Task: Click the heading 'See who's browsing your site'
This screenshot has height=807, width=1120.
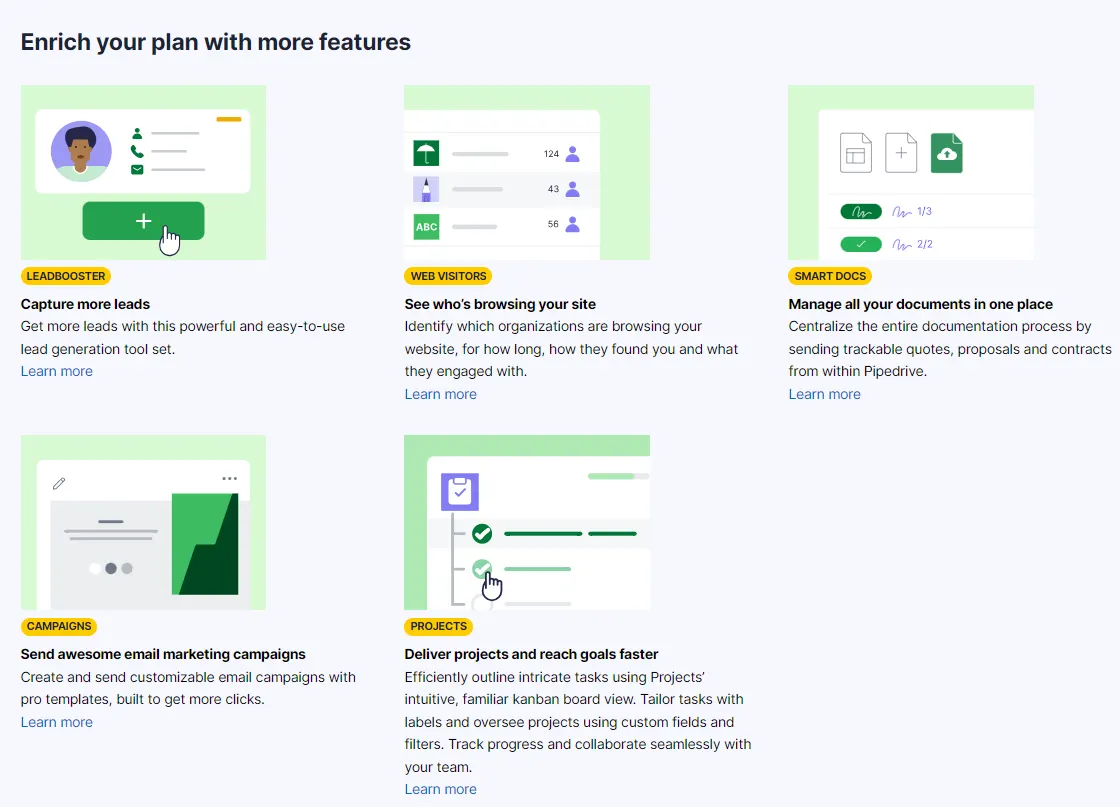Action: (500, 304)
